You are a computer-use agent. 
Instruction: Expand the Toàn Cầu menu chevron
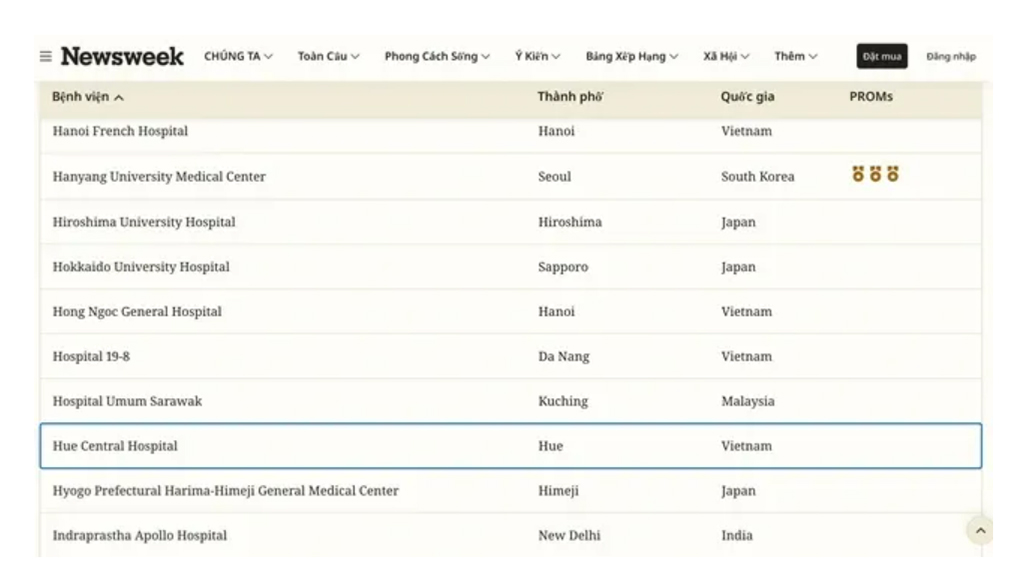click(x=355, y=57)
